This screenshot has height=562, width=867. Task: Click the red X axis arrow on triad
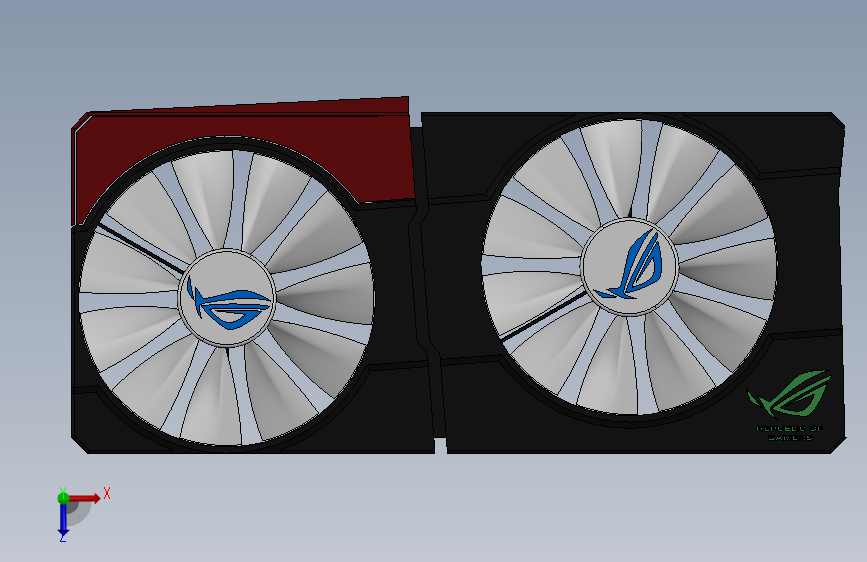[85, 498]
